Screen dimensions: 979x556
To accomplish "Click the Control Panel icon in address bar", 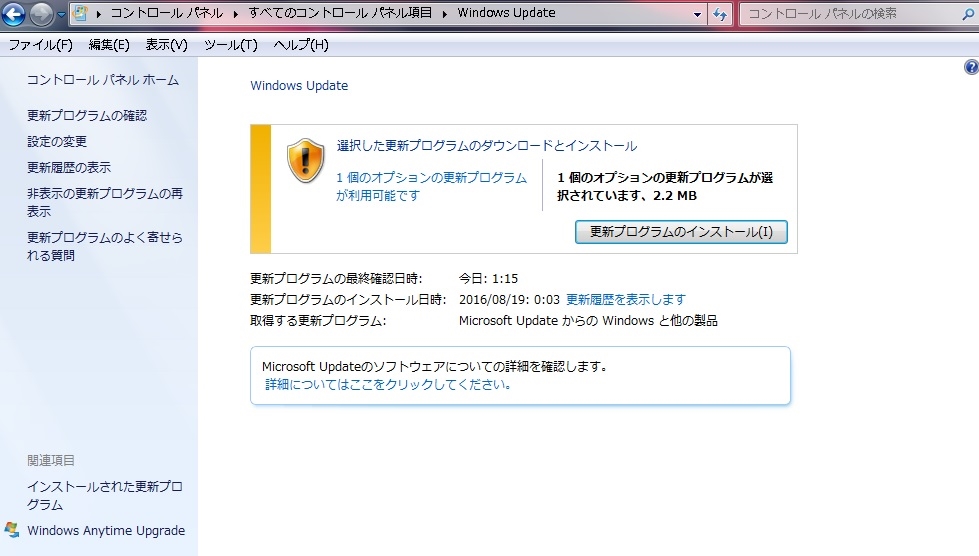I will coord(80,13).
